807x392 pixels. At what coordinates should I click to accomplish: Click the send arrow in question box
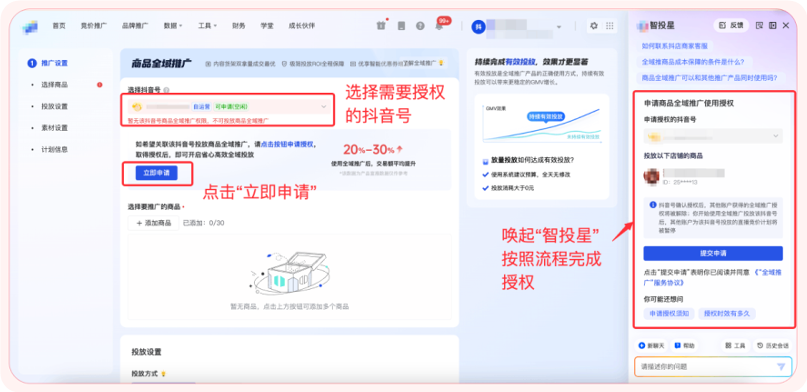[781, 366]
